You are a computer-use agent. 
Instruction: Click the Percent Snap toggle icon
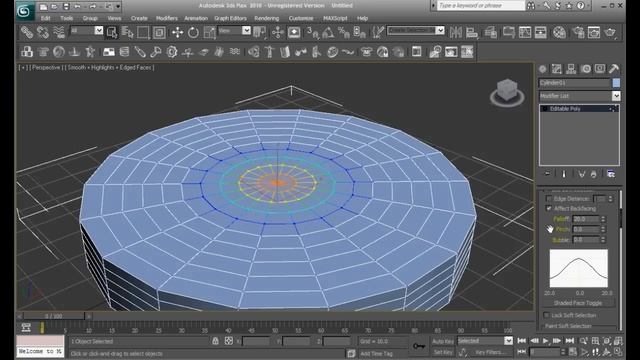pos(344,32)
